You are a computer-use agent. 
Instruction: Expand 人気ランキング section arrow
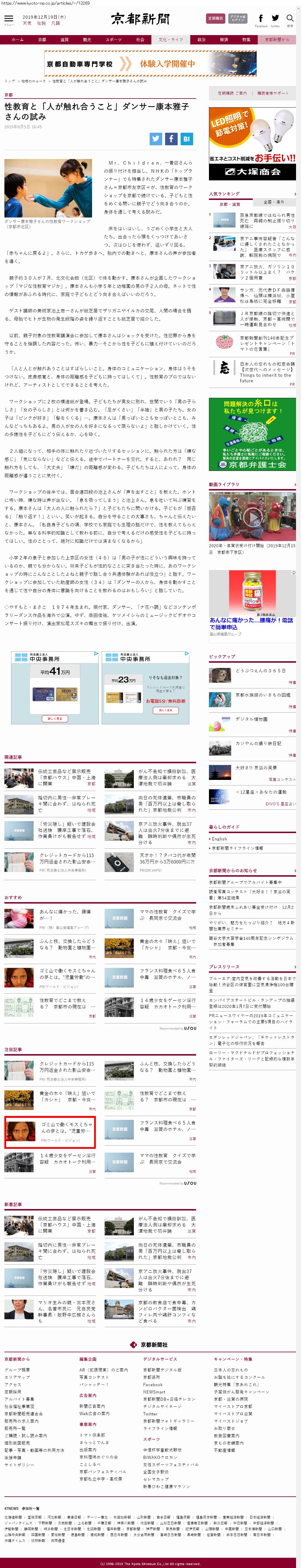pyautogui.click(x=294, y=194)
